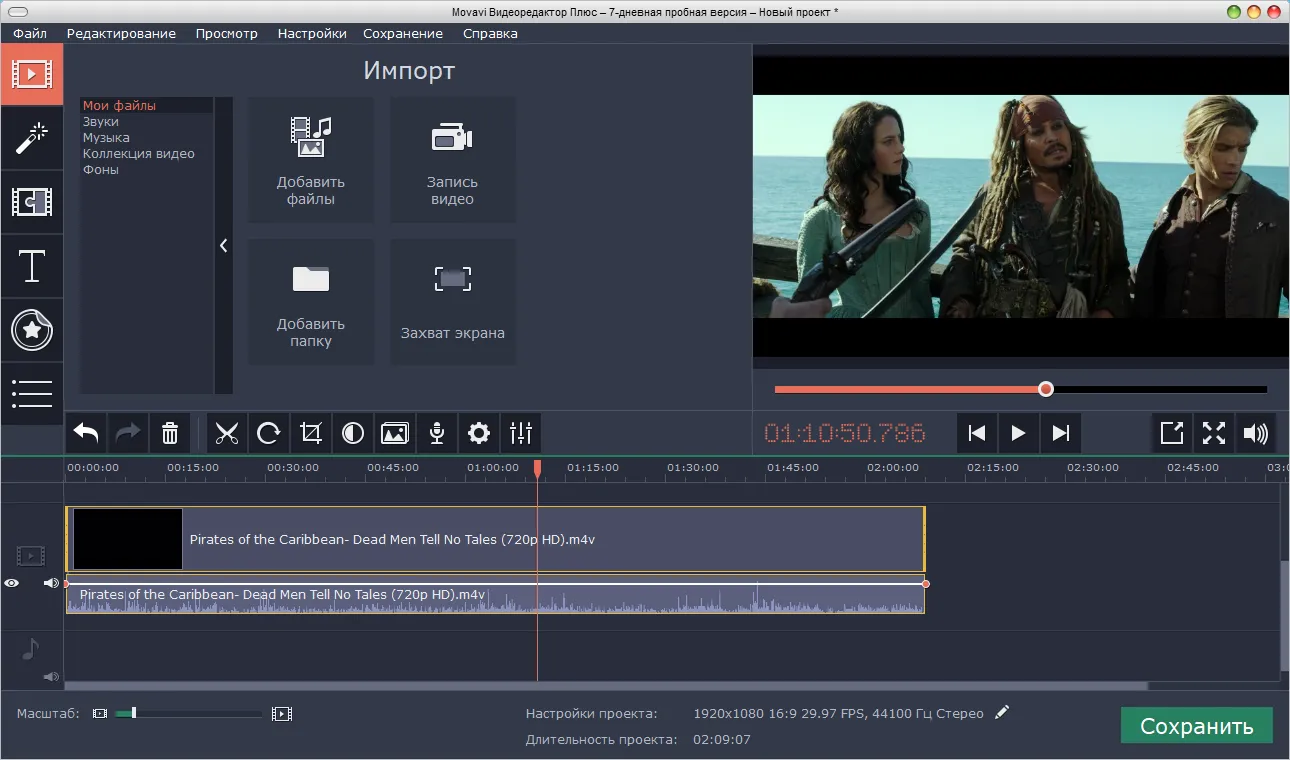The height and width of the screenshot is (760, 1290).
Task: Open the Сохранение menu
Action: 403,33
